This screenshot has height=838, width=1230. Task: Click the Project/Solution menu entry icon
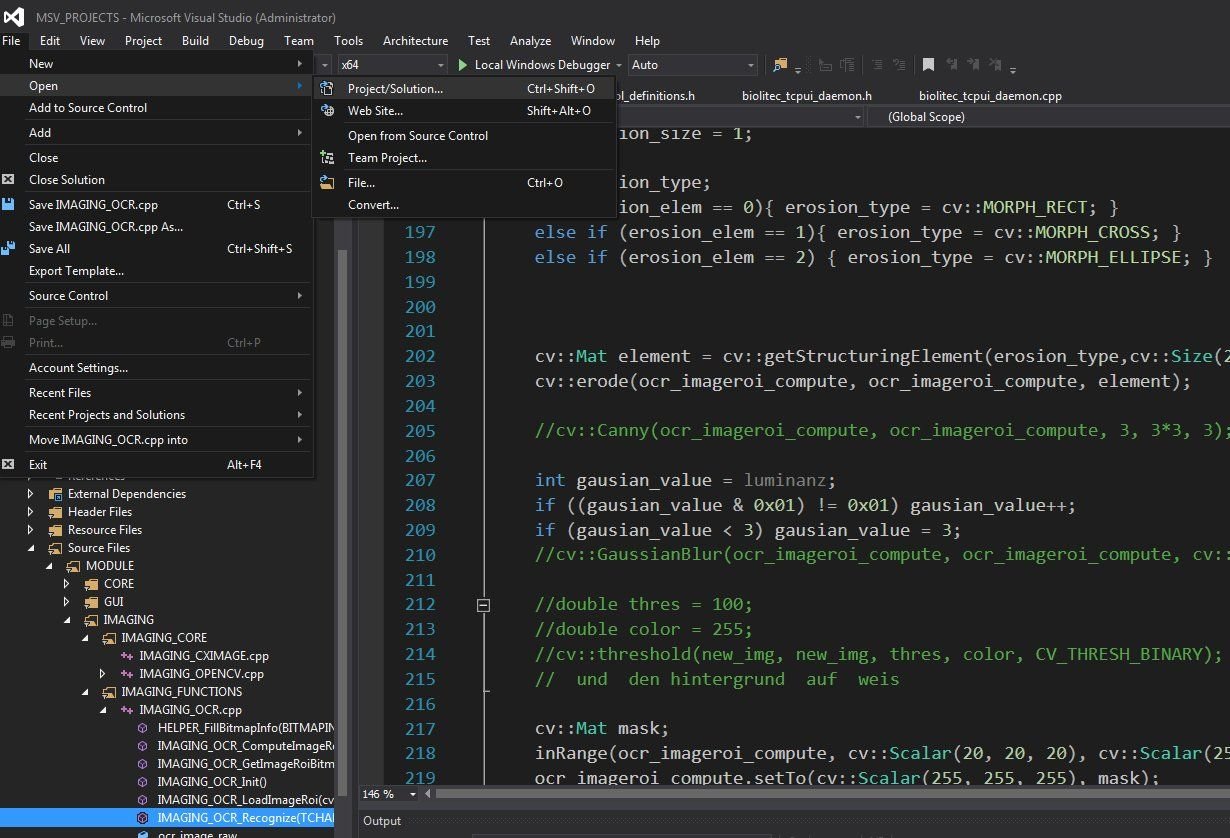coord(327,89)
